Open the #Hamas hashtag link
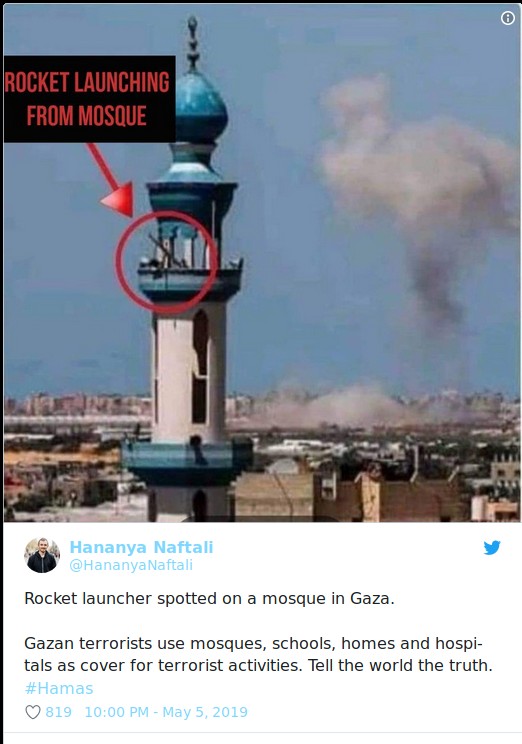Image resolution: width=522 pixels, height=744 pixels. 59,688
